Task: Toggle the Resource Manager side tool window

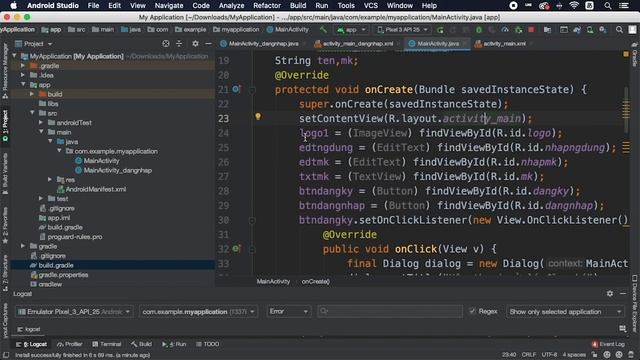Action: click(x=5, y=71)
